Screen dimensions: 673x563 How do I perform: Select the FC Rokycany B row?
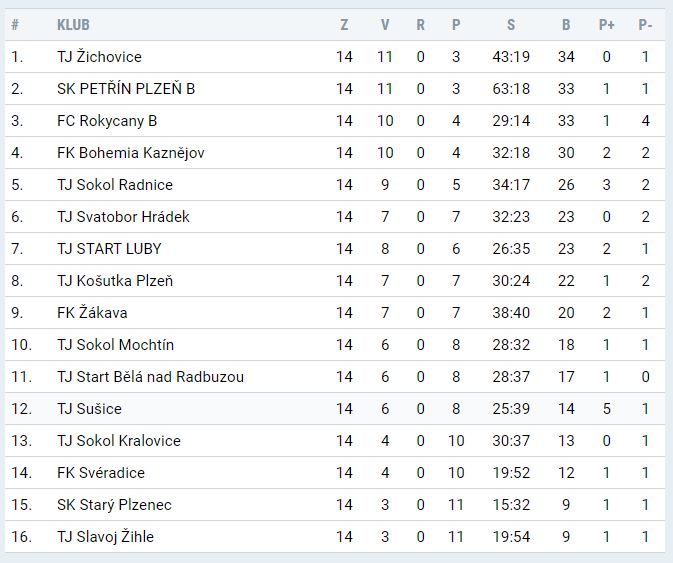107,121
